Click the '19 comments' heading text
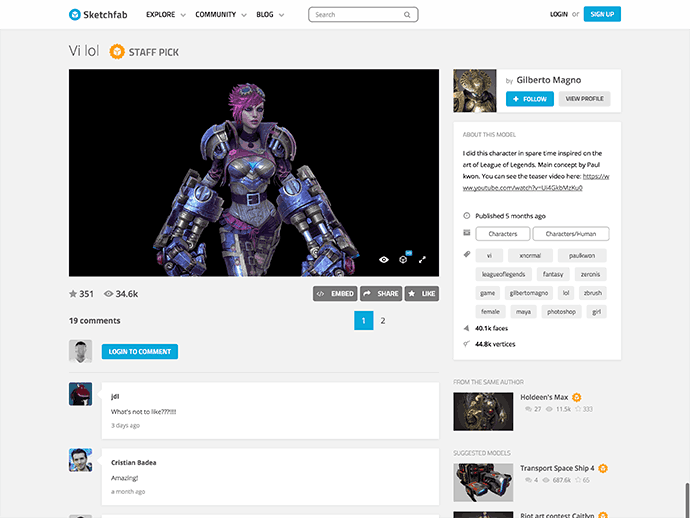This screenshot has width=690, height=518. point(95,321)
